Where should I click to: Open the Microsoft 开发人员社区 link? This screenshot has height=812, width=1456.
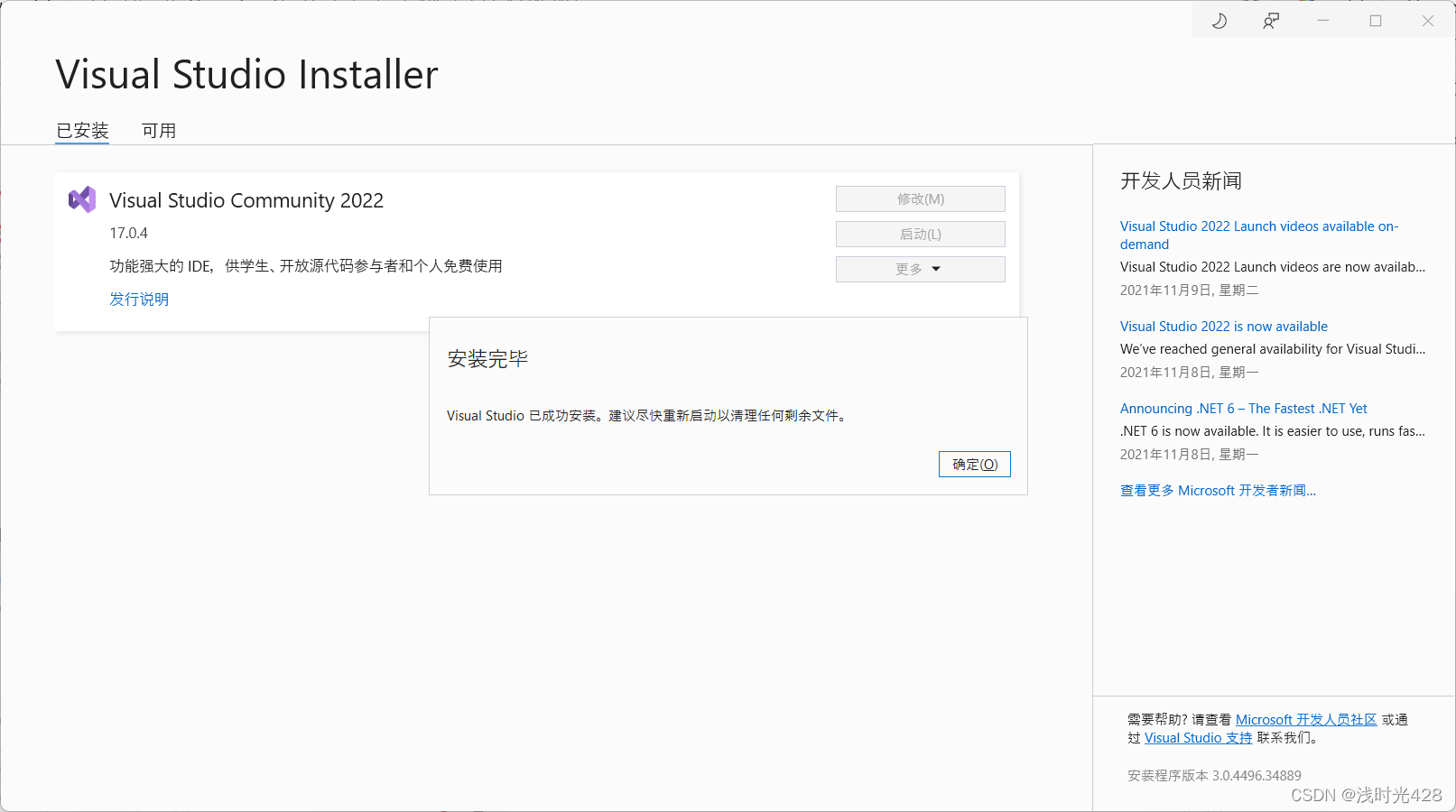[1305, 719]
